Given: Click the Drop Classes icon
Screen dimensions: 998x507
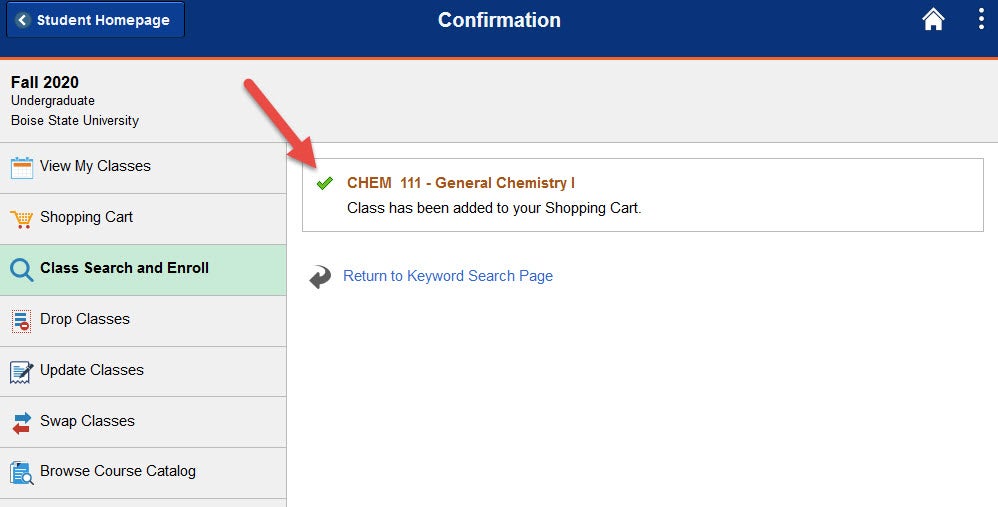Looking at the screenshot, I should (21, 321).
